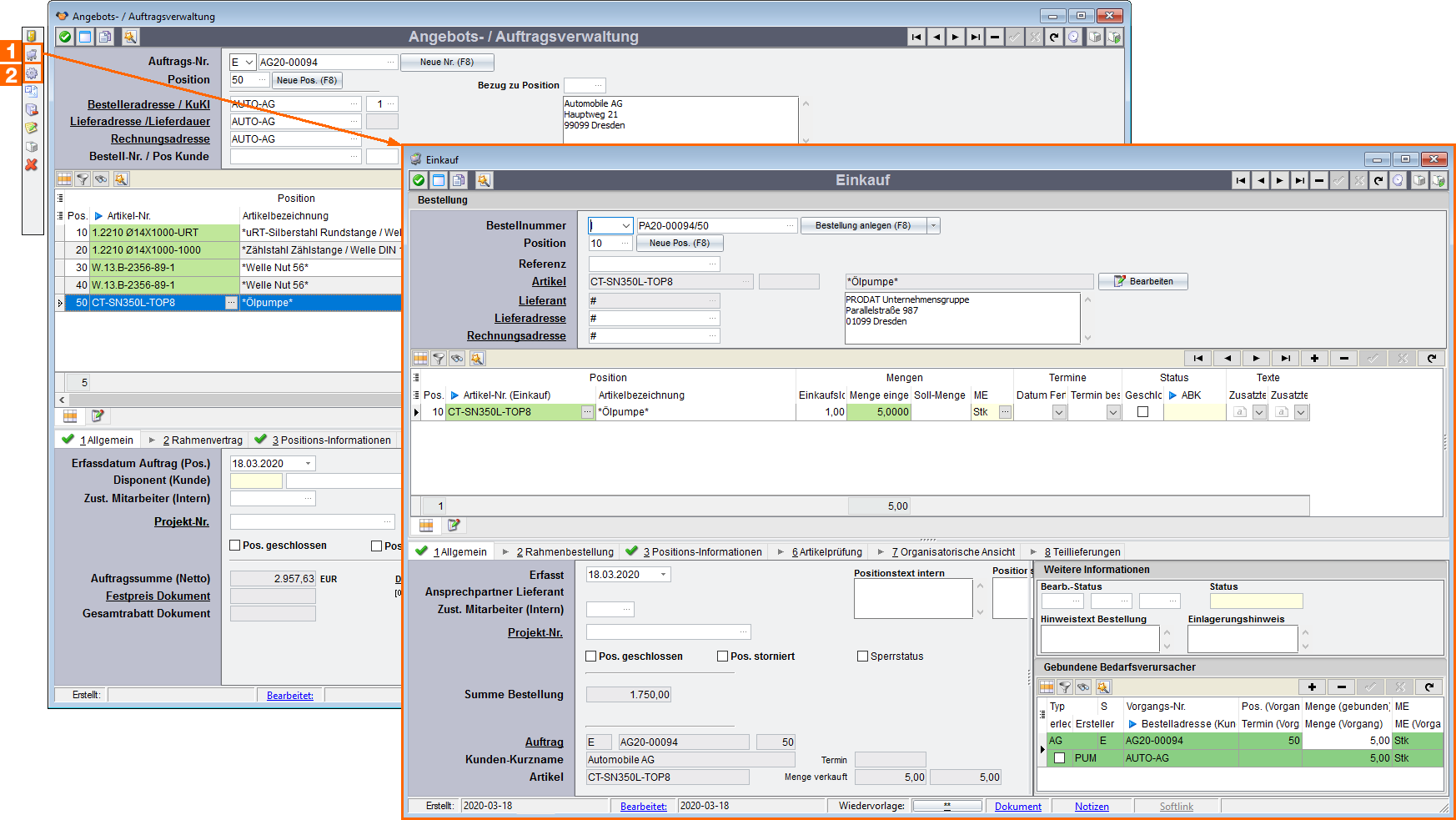This screenshot has height=820, width=1456.
Task: Click grid layout icon in Einkauf positions toolbar
Action: (x=420, y=359)
